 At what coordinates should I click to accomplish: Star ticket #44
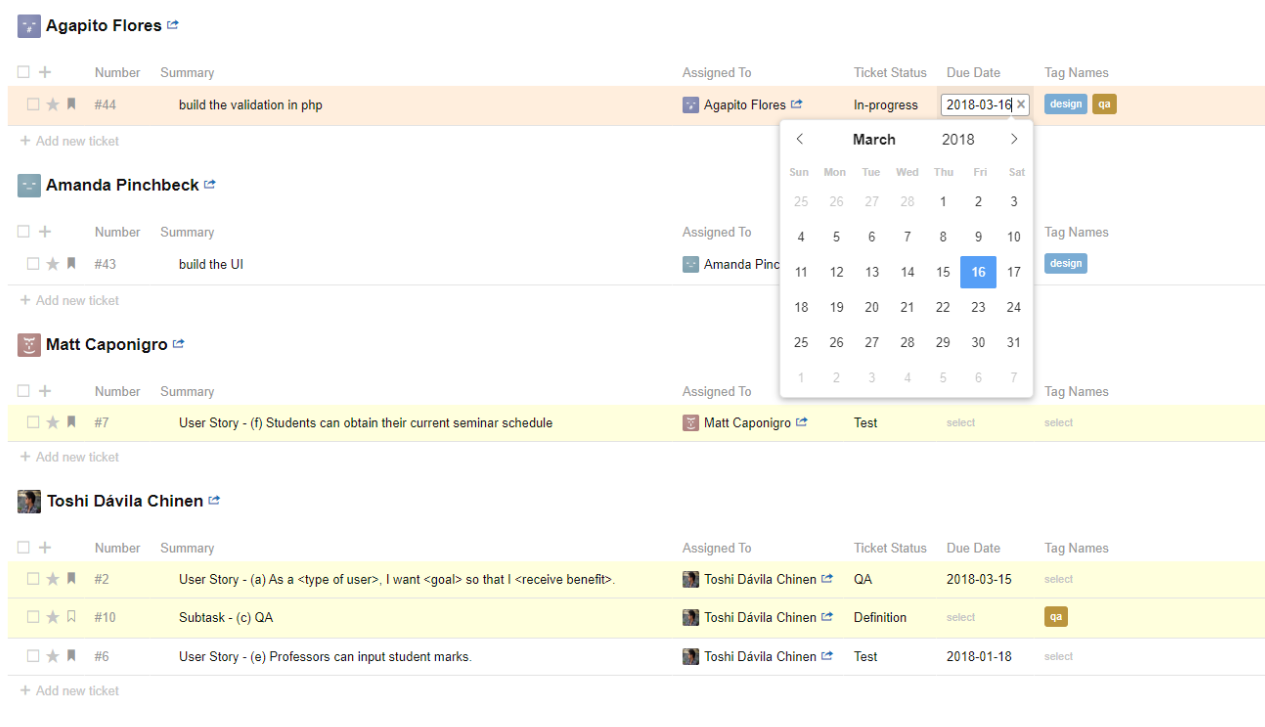point(53,105)
